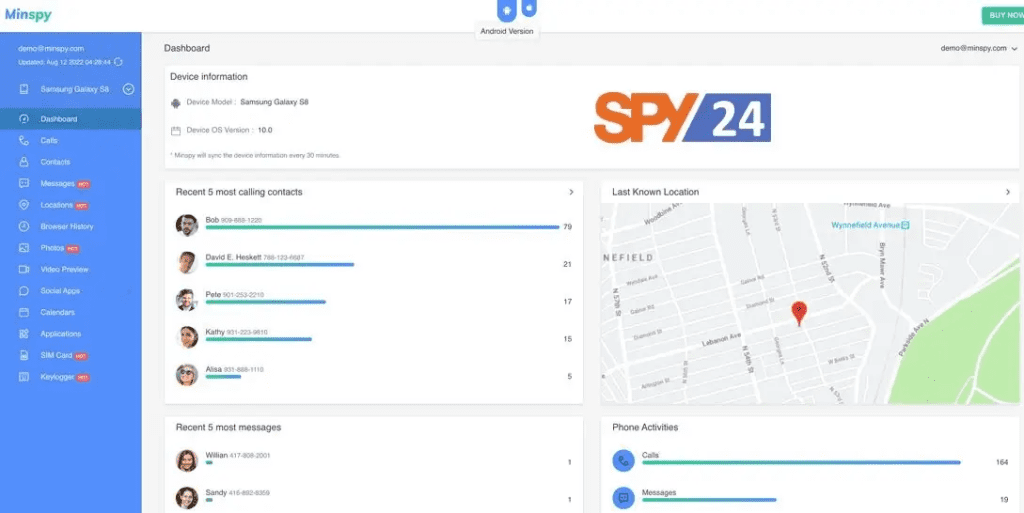Click Sandy's avatar in recent messages
This screenshot has width=1024, height=513.
tap(187, 497)
